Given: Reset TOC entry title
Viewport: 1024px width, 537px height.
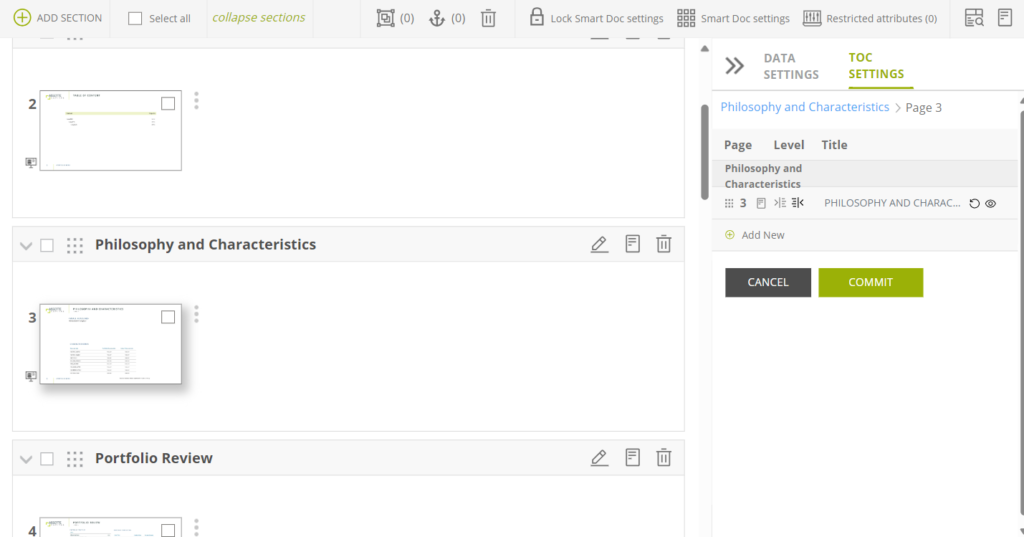Looking at the screenshot, I should [x=974, y=203].
